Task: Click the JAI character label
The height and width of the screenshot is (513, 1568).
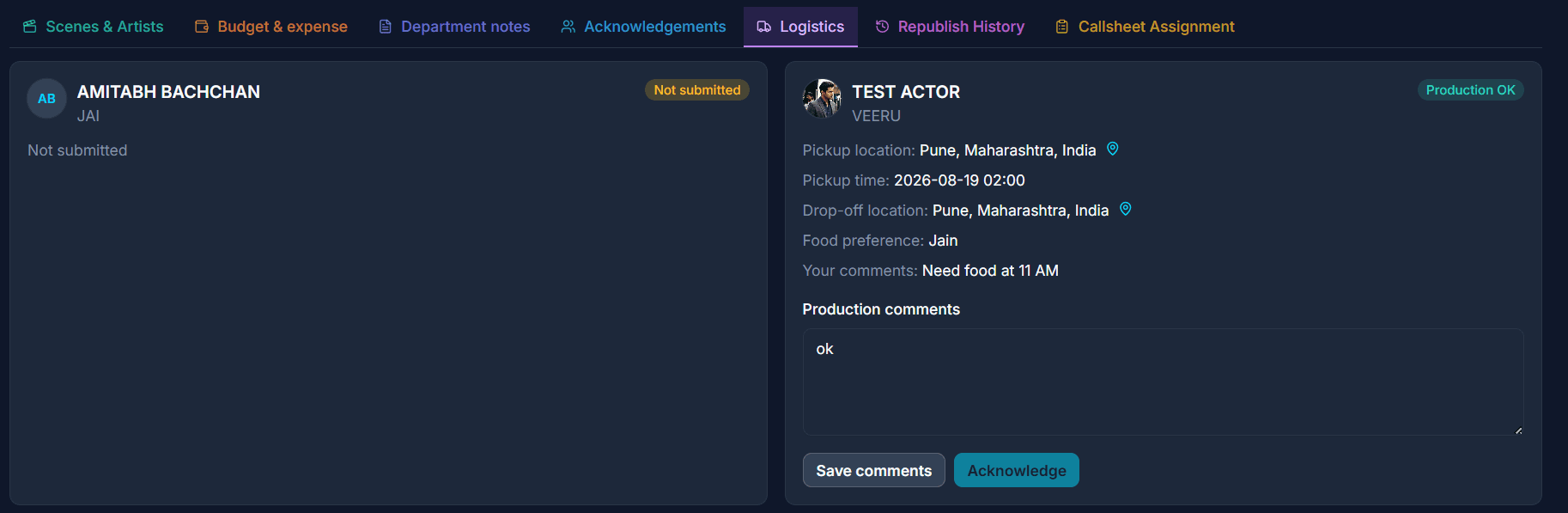Action: (x=88, y=116)
